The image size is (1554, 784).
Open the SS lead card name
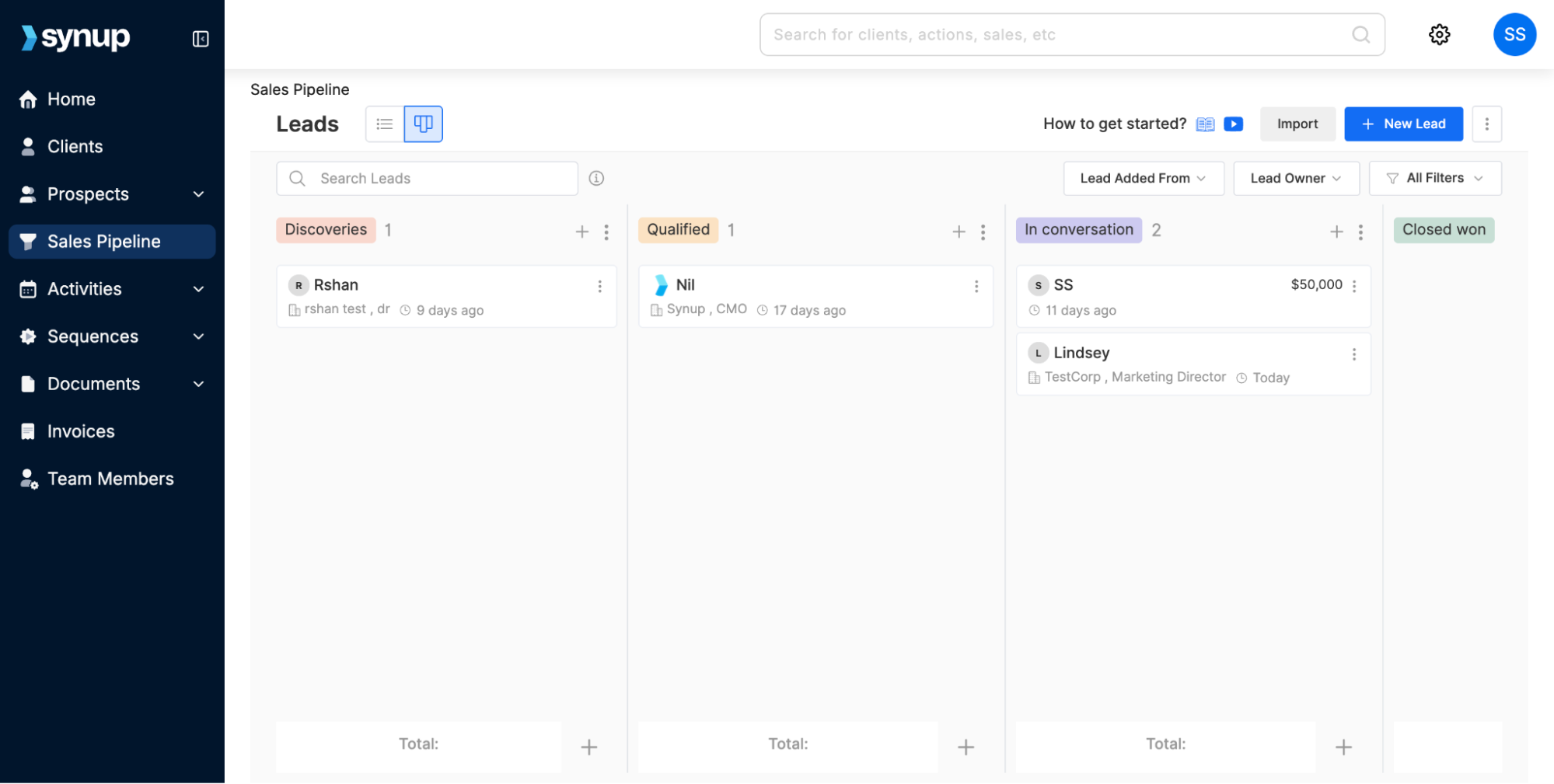tap(1063, 285)
